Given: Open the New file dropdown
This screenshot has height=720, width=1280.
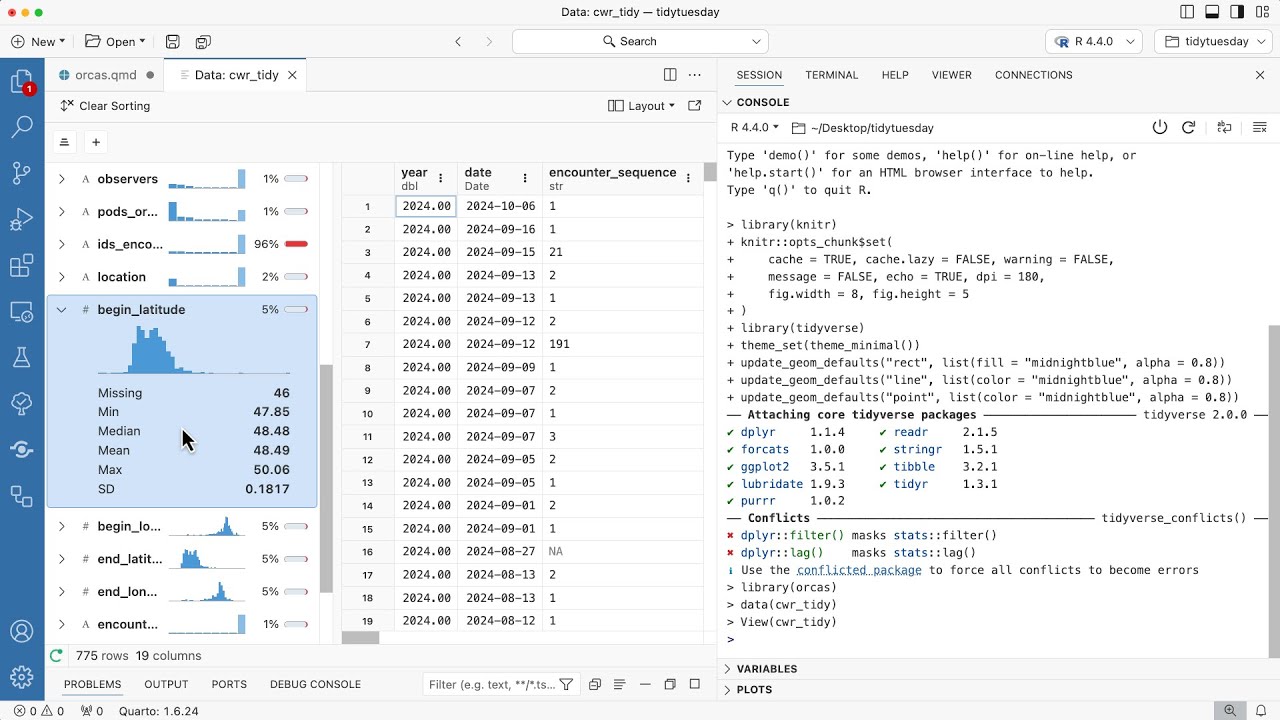Looking at the screenshot, I should click(x=38, y=42).
